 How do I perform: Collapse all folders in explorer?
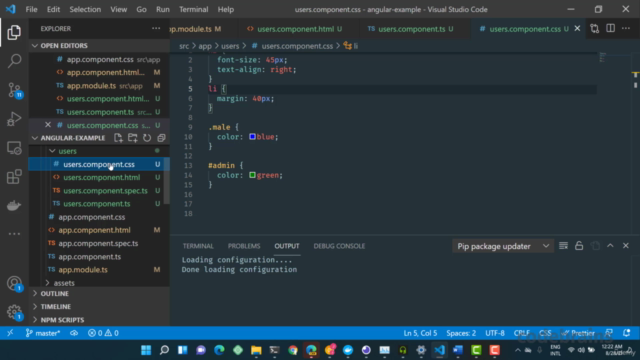pyautogui.click(x=161, y=138)
